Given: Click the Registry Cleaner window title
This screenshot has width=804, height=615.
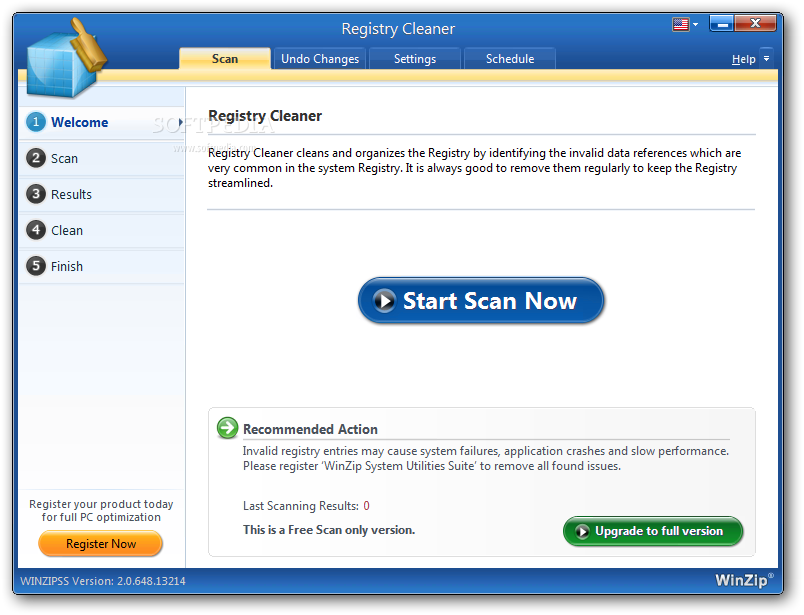Looking at the screenshot, I should 398,29.
